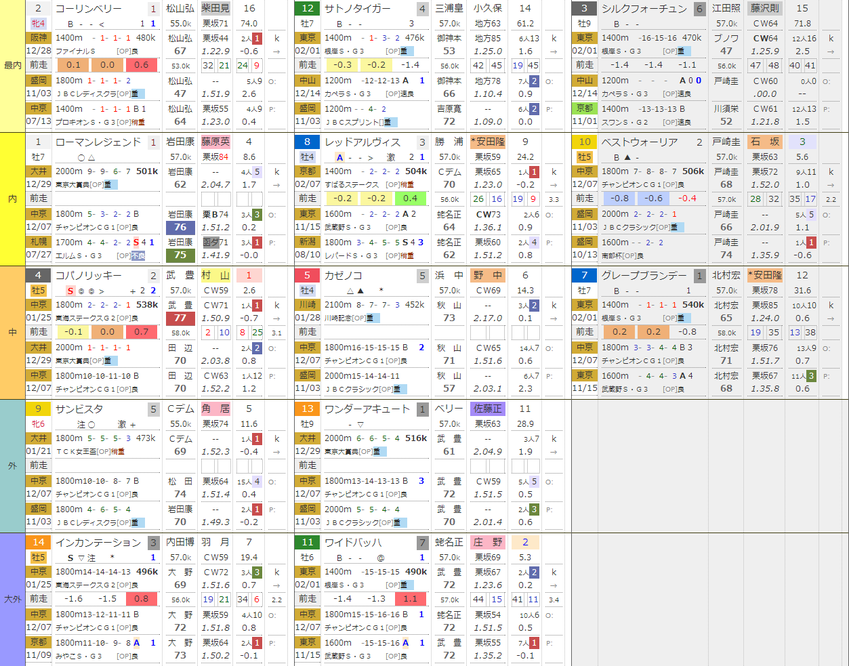Click スワンS・G2 race name
Screen dimensions: 849x666
pos(625,122)
